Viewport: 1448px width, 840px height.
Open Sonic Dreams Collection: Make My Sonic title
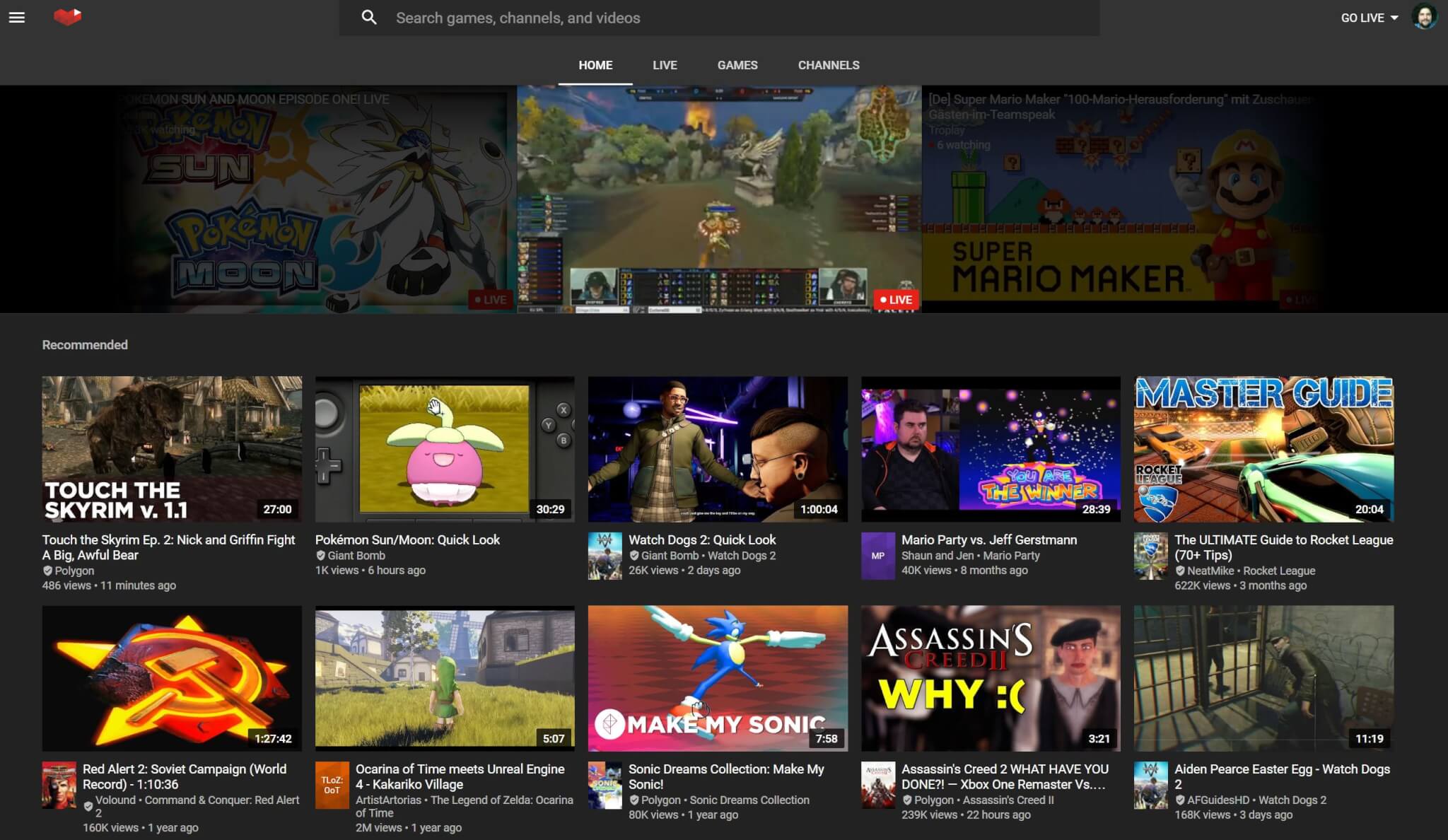726,776
